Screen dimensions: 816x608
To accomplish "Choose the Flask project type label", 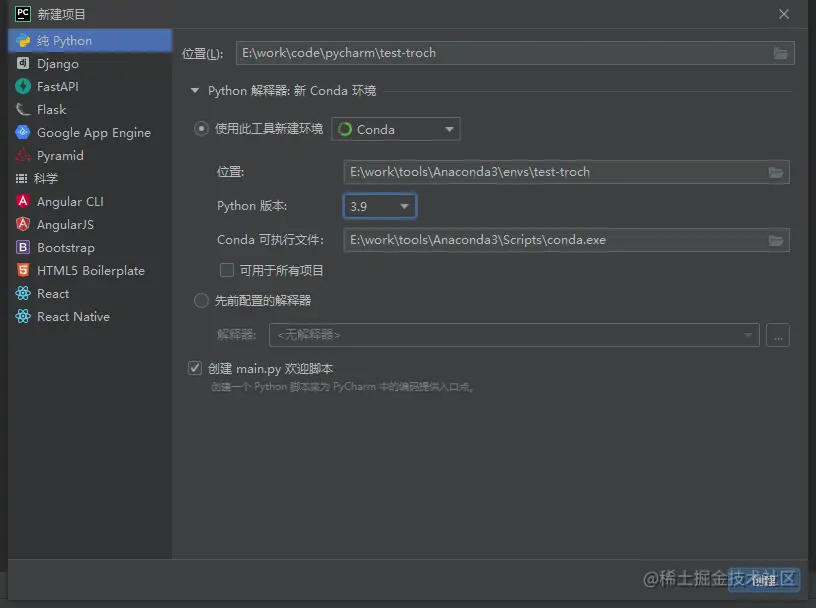I will coord(52,109).
